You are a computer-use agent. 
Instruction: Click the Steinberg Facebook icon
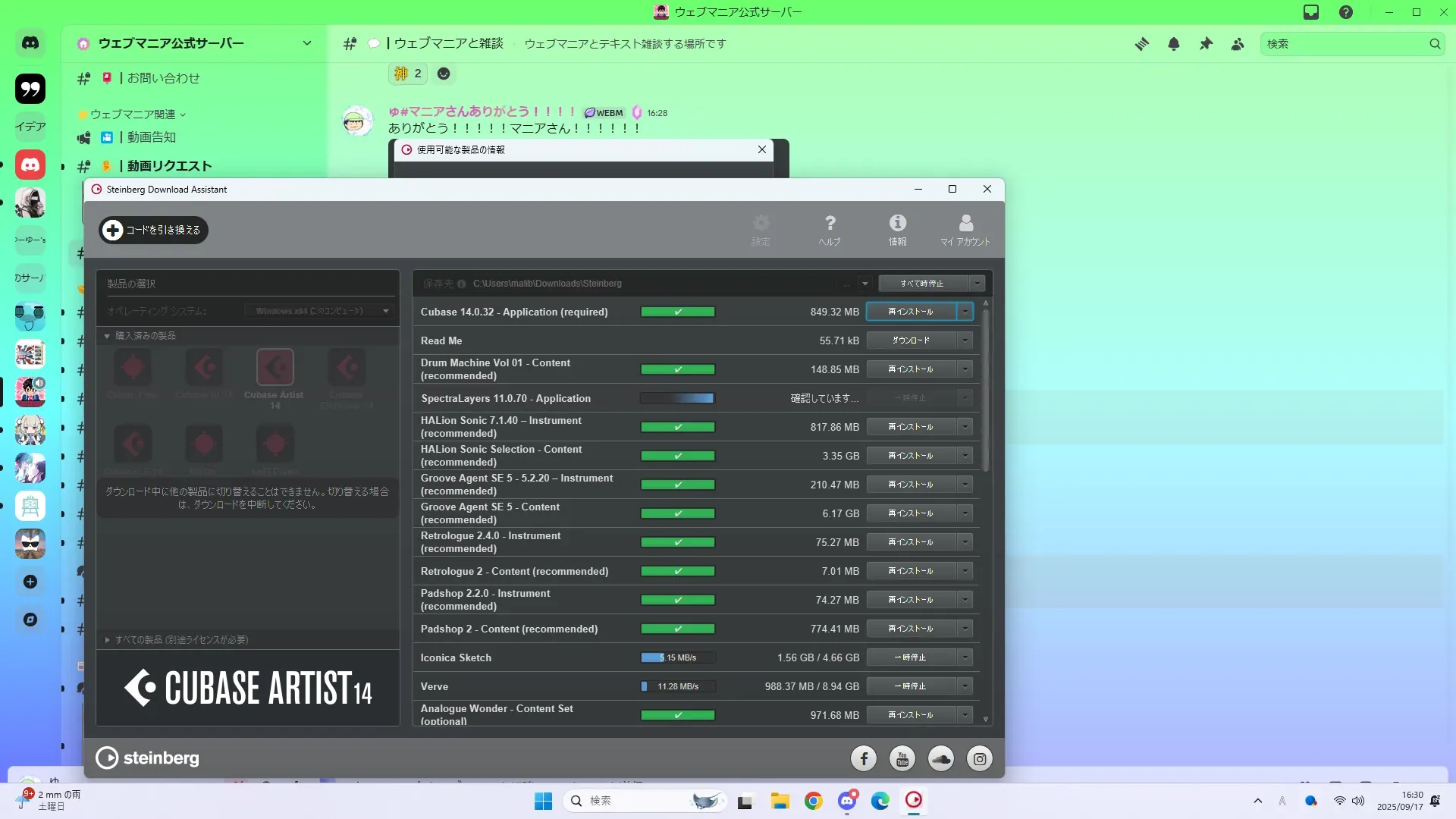(x=863, y=758)
